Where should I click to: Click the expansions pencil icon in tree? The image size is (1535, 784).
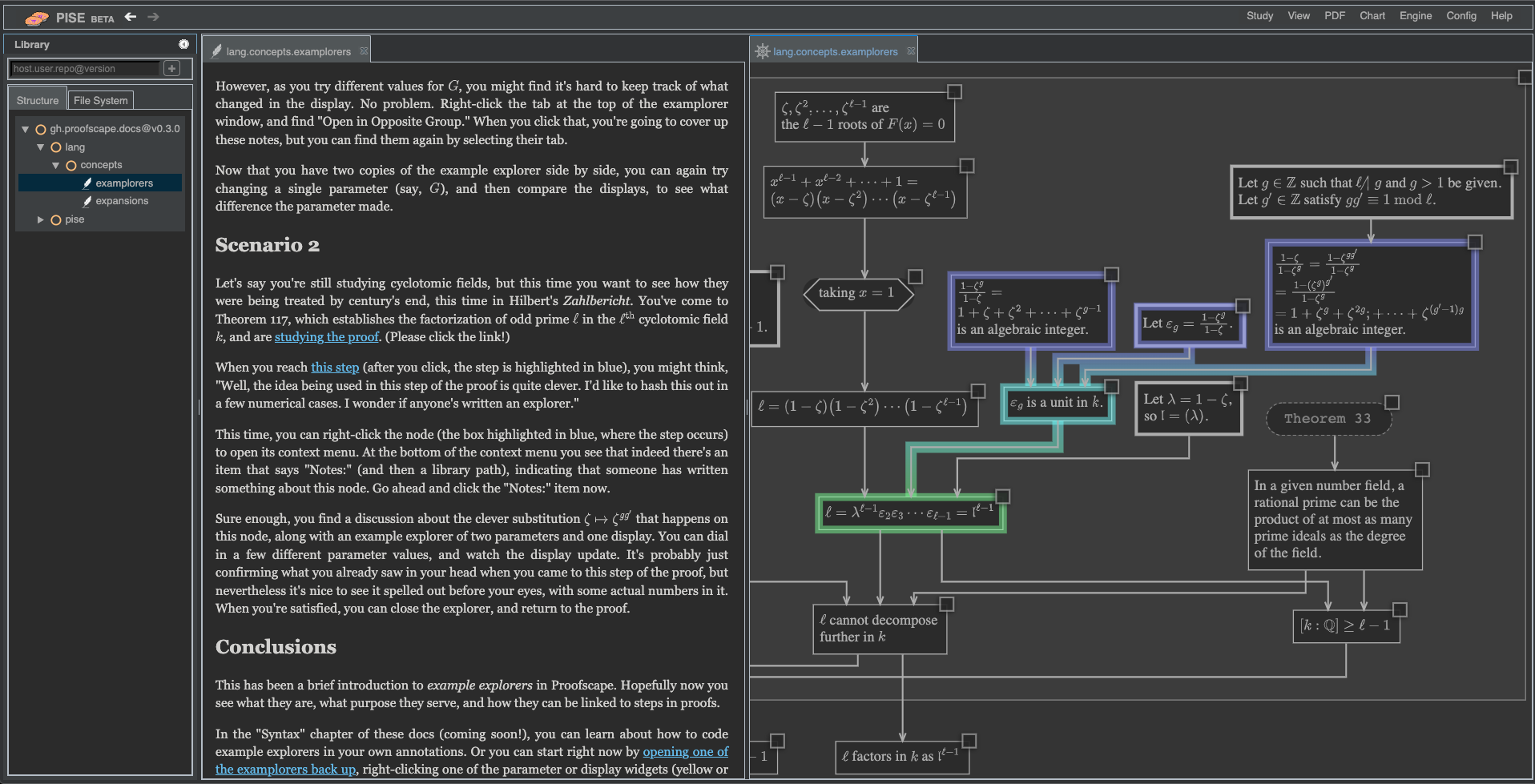click(x=87, y=202)
